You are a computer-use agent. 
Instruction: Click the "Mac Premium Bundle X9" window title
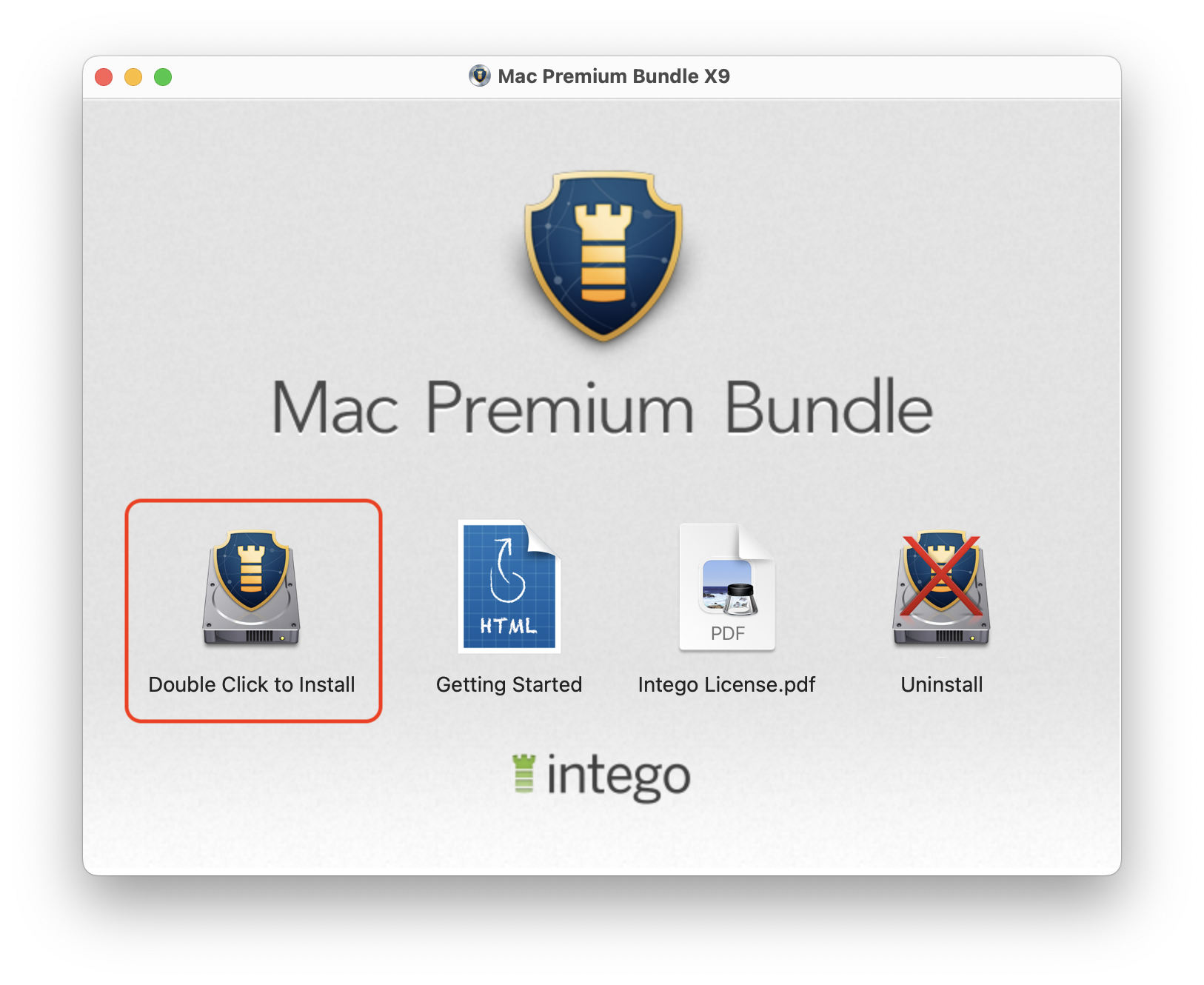tap(614, 76)
